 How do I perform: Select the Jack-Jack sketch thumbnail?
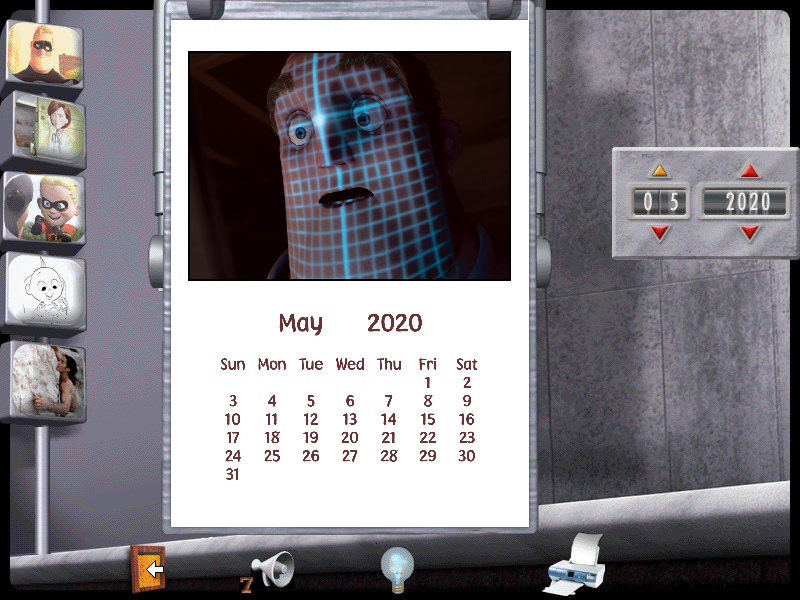(46, 291)
